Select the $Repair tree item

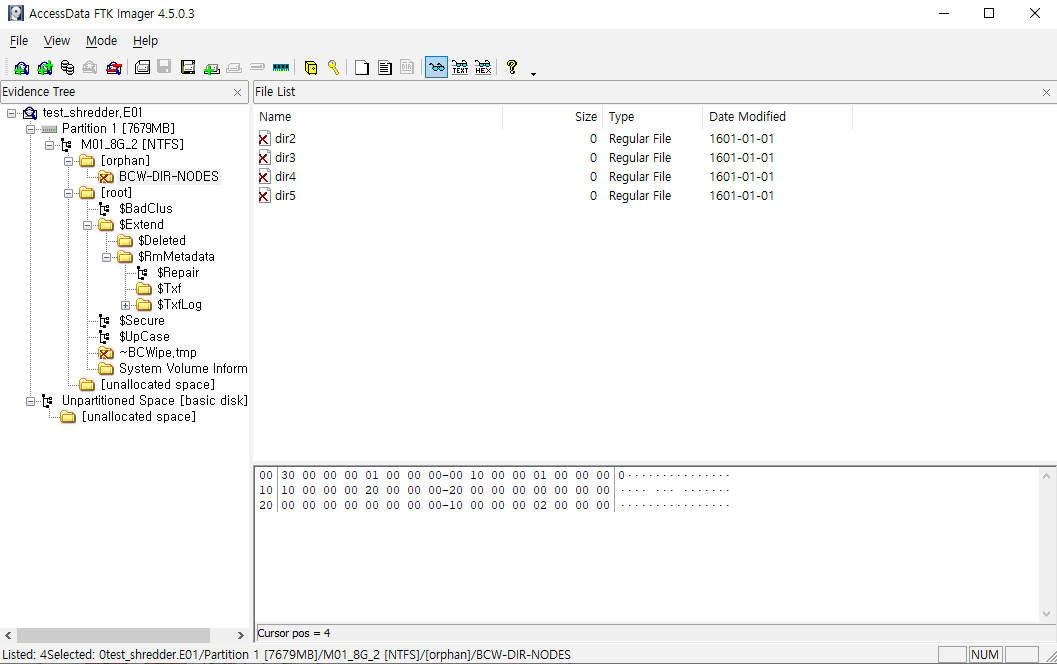(178, 273)
